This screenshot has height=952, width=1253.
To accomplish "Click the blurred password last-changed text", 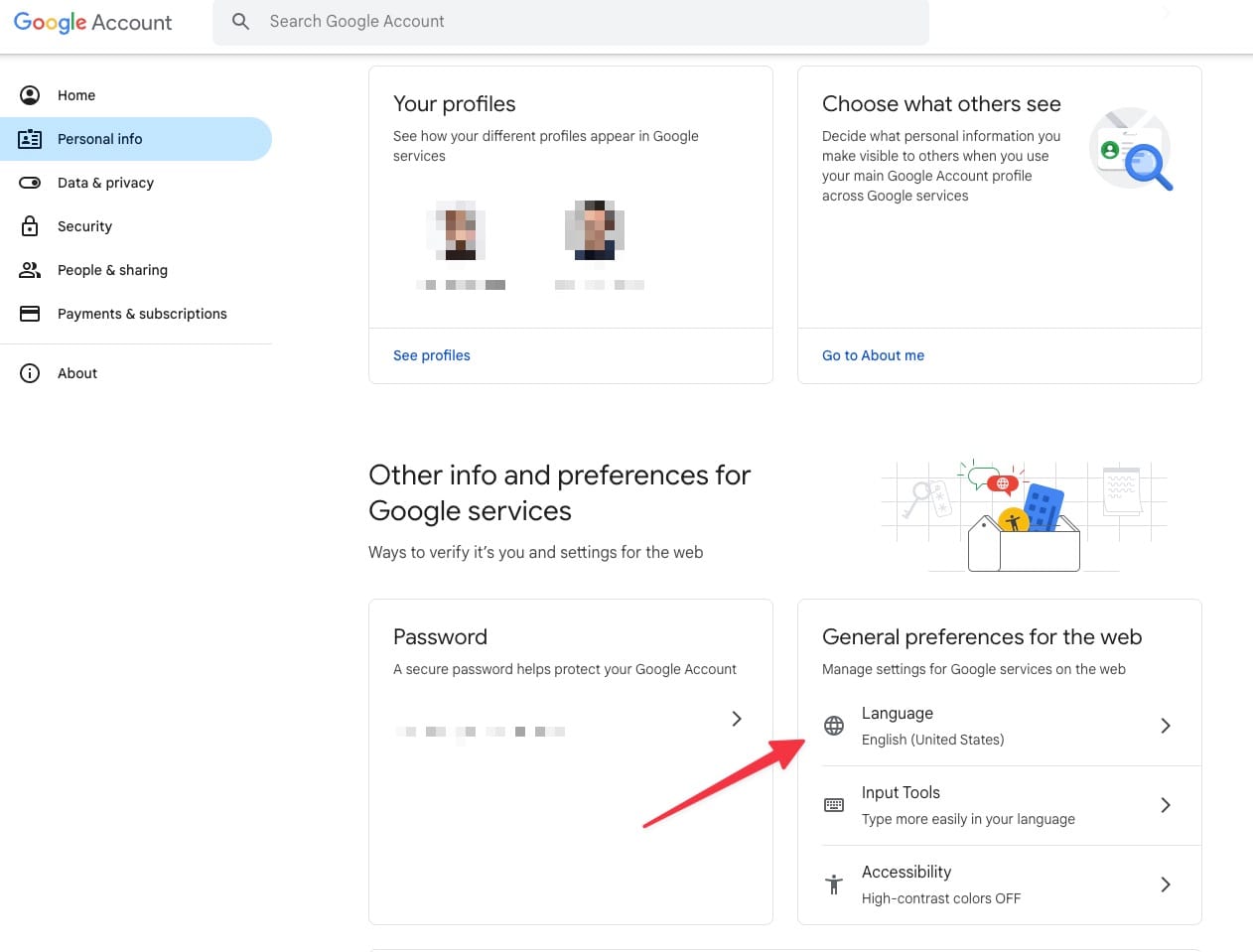I will pyautogui.click(x=481, y=732).
